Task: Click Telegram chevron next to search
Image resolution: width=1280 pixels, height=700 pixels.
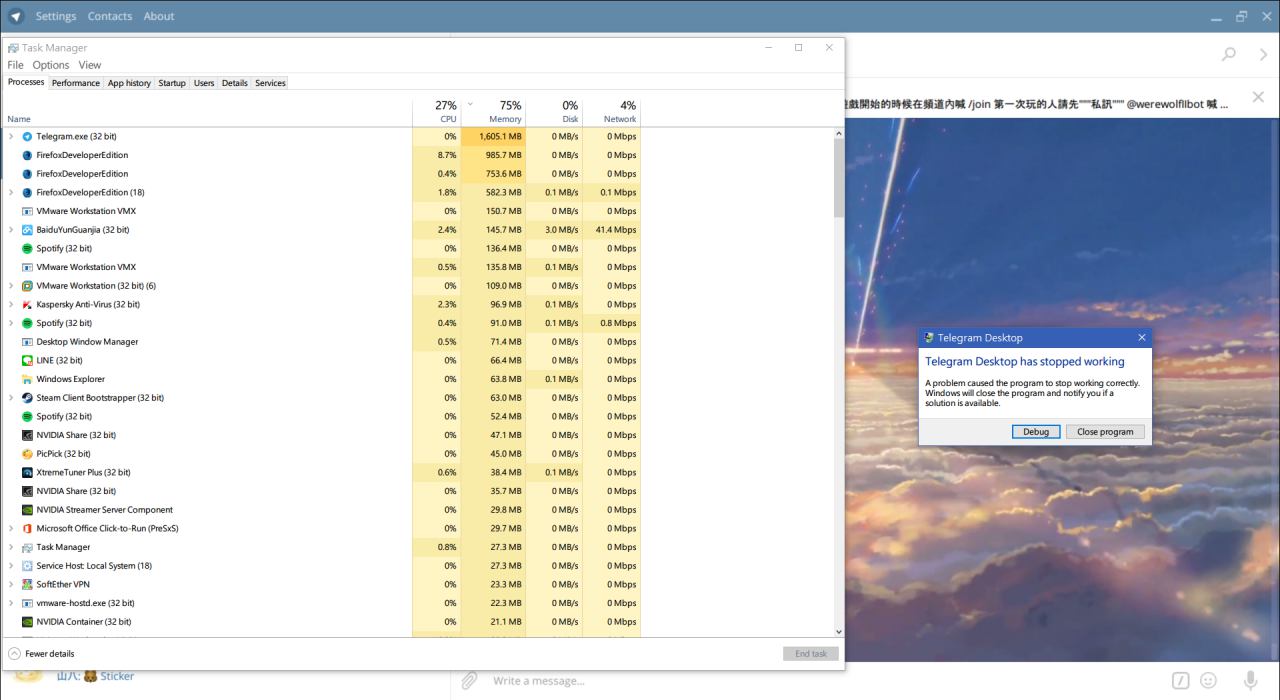Action: pos(1263,54)
